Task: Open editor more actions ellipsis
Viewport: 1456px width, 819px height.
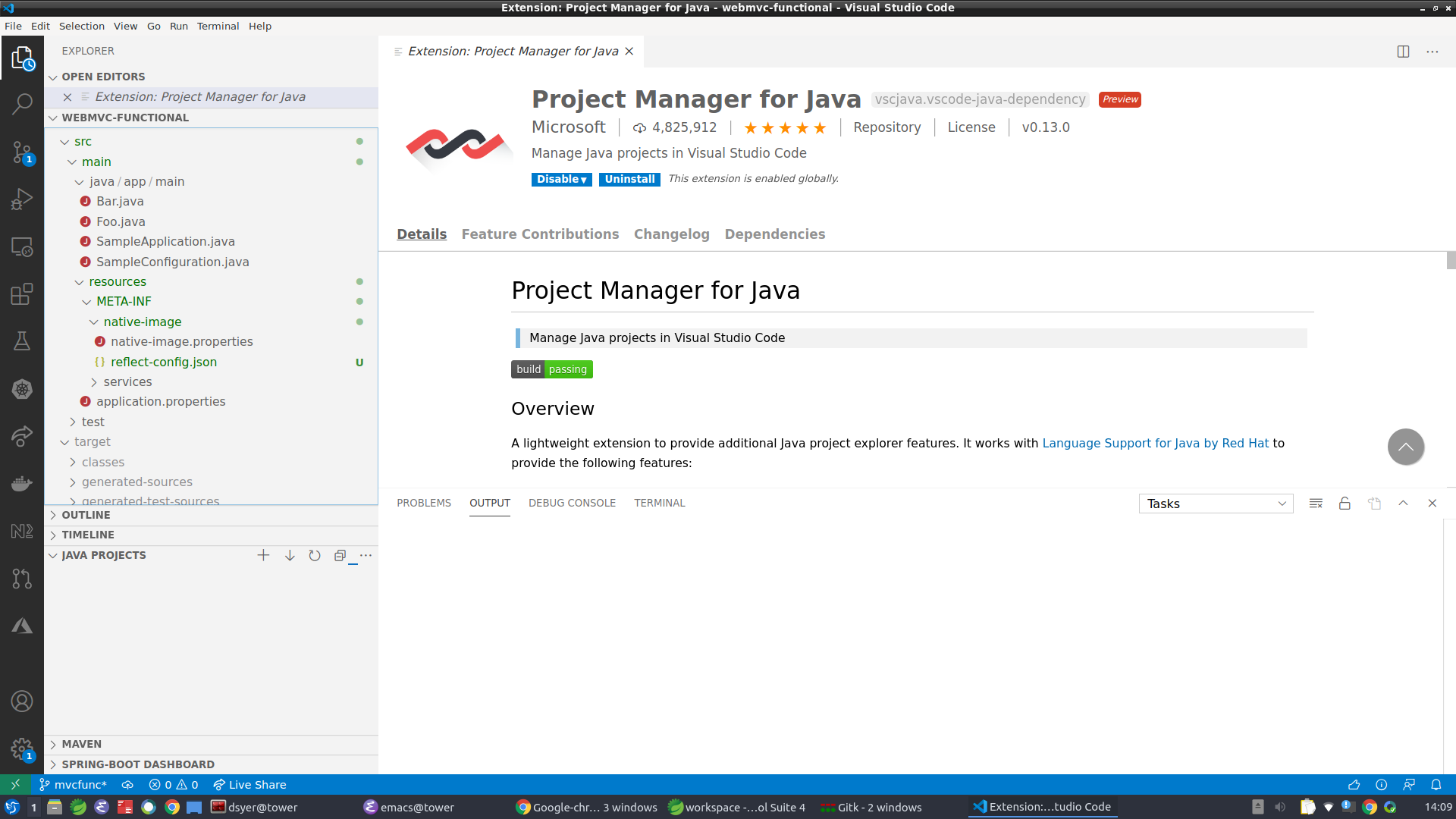Action: point(1432,52)
